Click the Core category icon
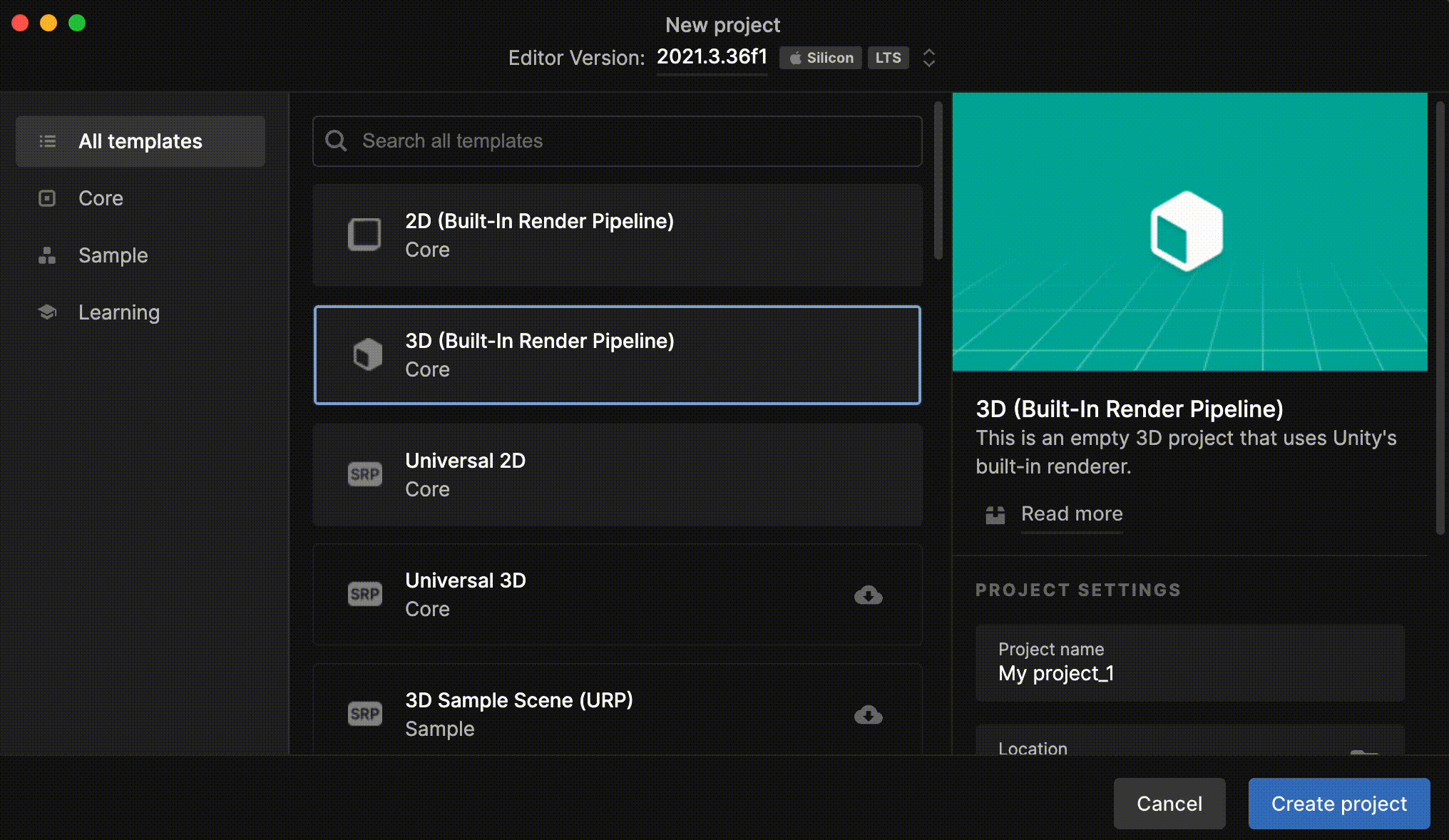This screenshot has width=1449, height=840. (47, 198)
